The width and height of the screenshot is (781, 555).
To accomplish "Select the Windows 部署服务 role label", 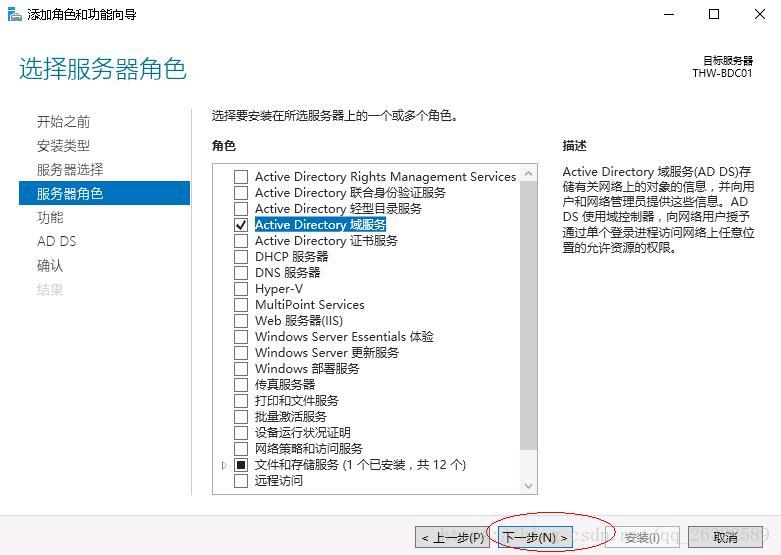I will pyautogui.click(x=307, y=369).
